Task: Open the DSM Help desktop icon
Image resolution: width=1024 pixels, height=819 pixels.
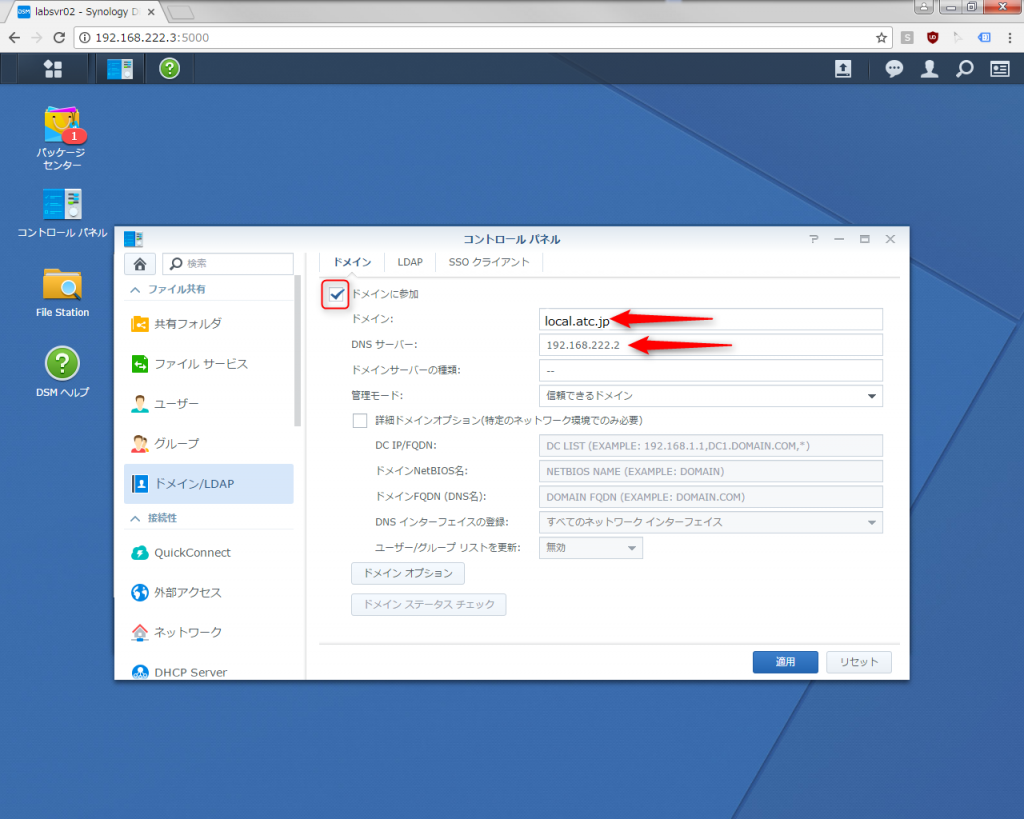Action: [62, 364]
